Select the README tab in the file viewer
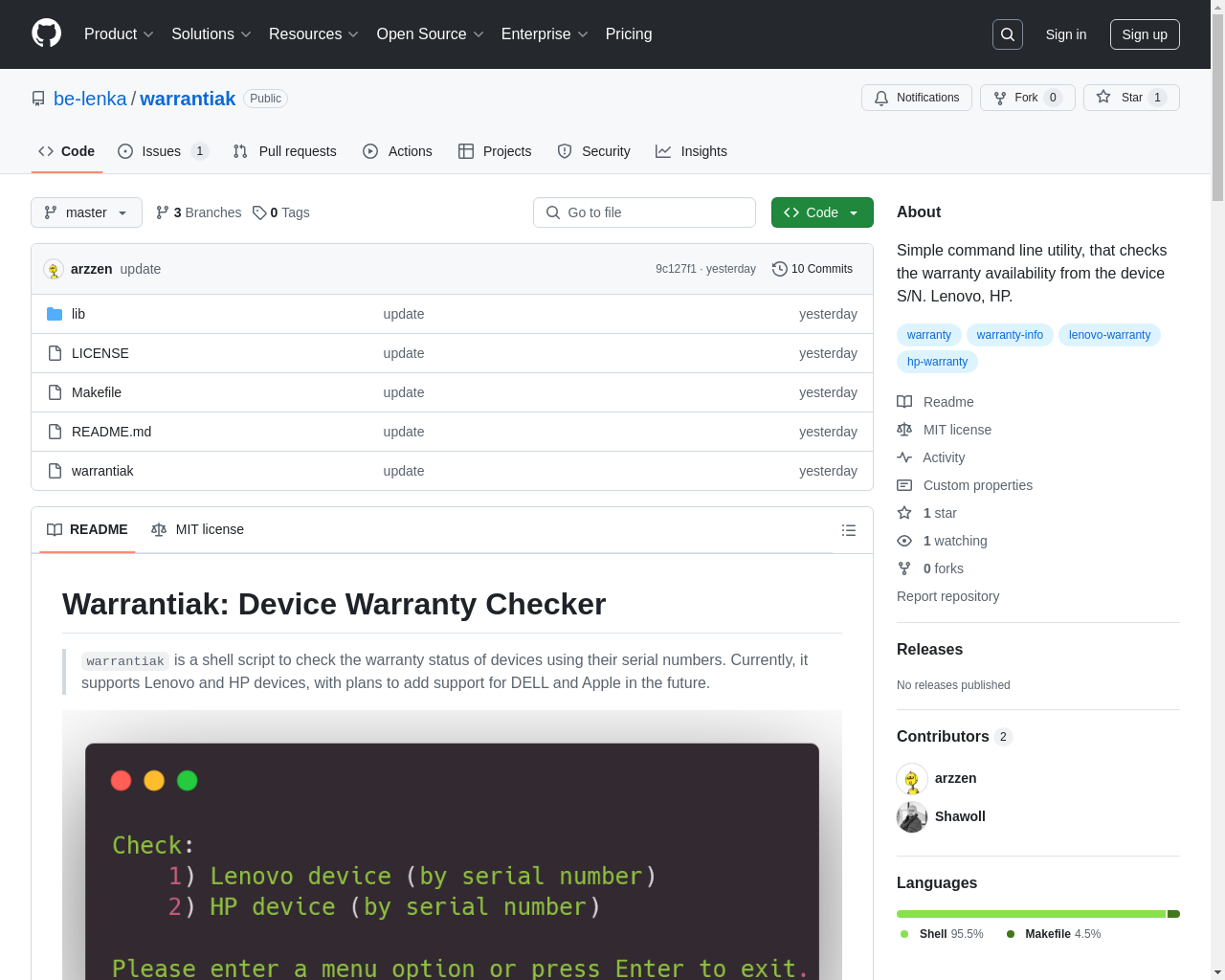The width and height of the screenshot is (1225, 980). pos(87,529)
